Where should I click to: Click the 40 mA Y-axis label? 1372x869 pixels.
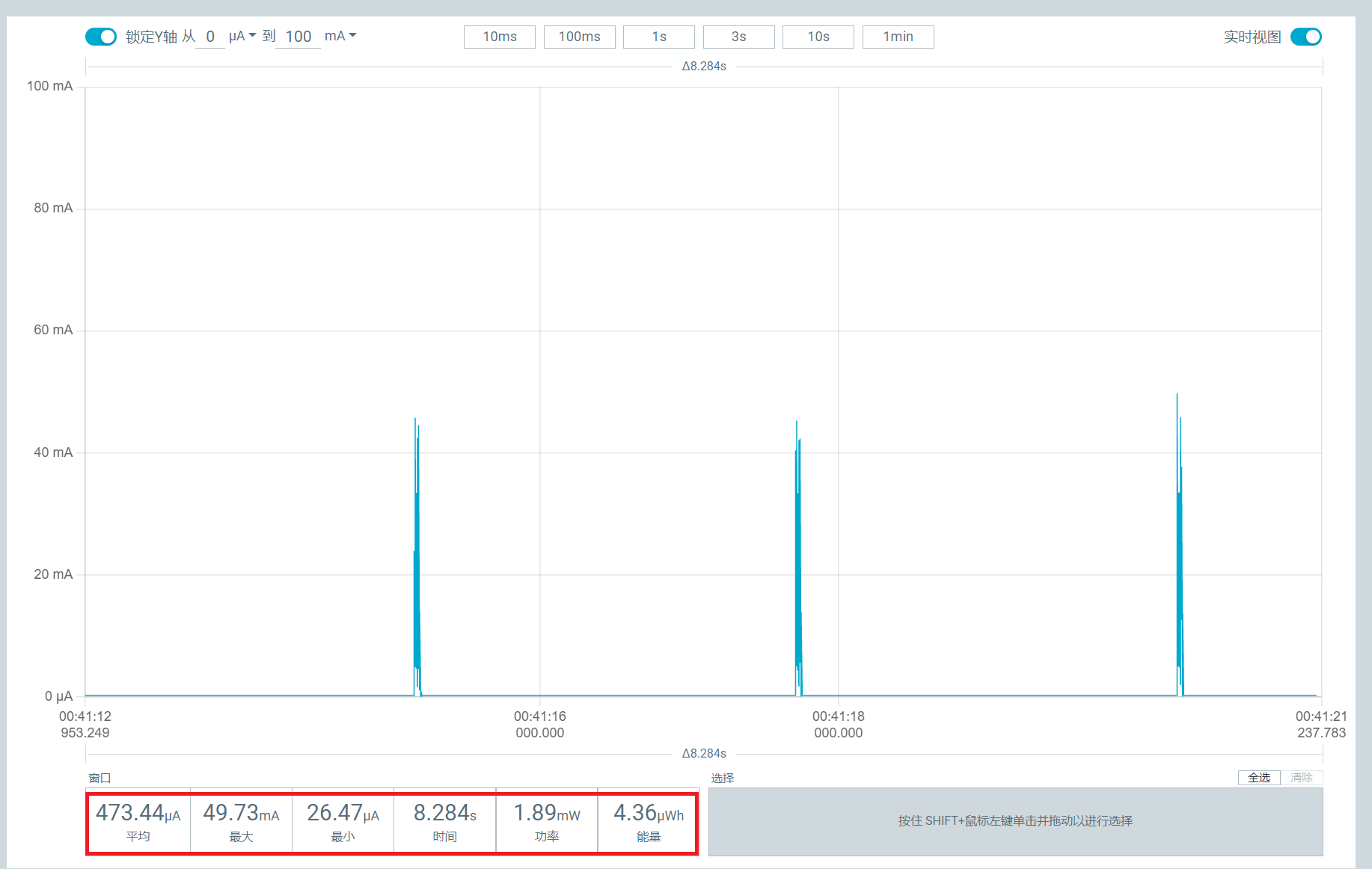[x=53, y=452]
